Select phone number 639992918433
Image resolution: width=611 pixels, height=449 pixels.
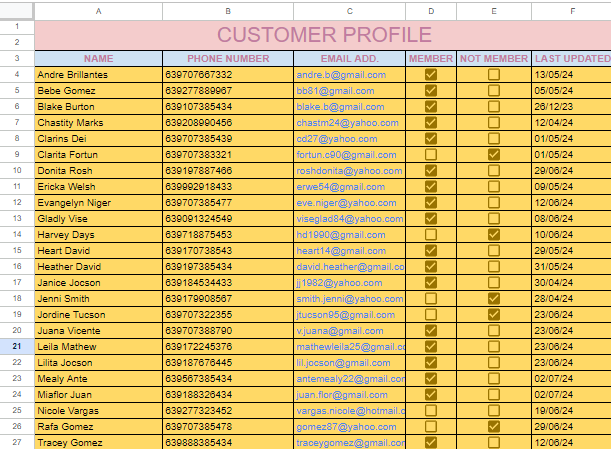click(228, 186)
